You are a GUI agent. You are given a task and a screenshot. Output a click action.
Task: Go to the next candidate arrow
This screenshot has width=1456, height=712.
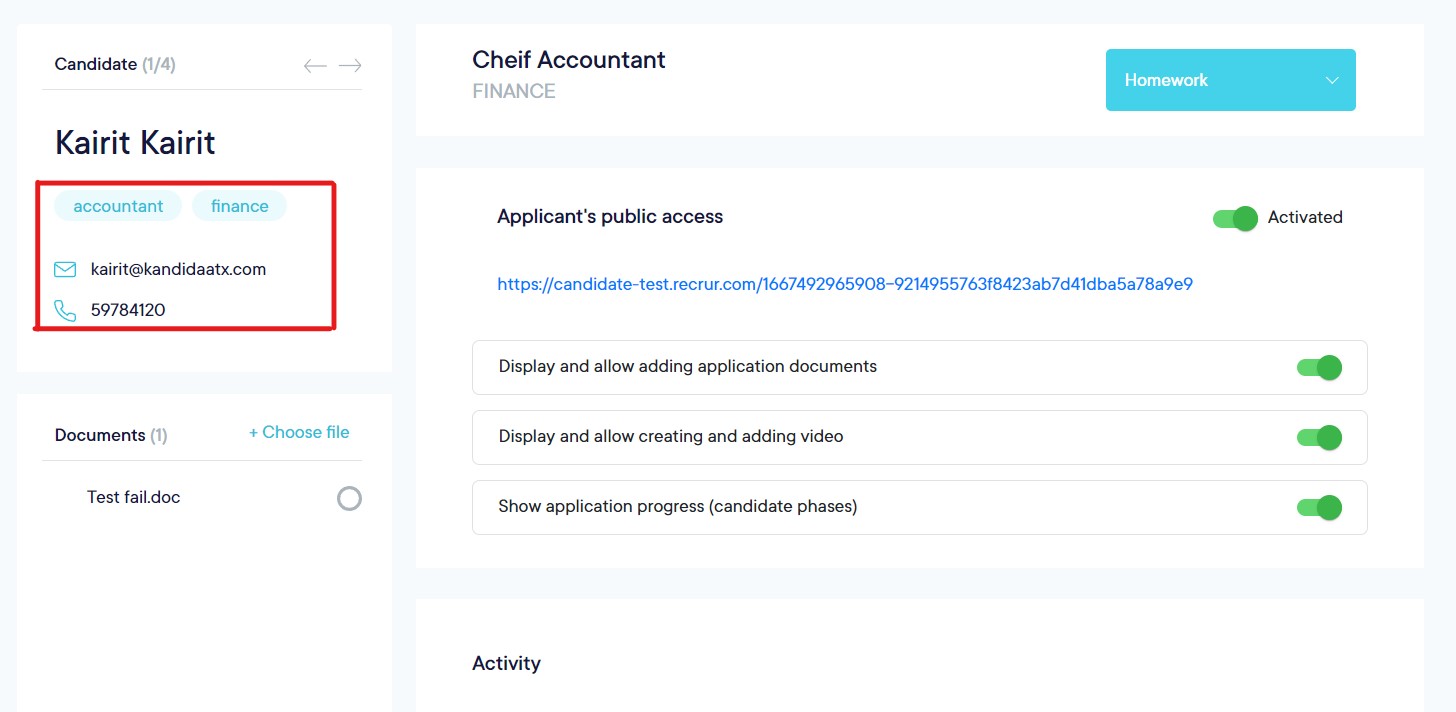[350, 66]
